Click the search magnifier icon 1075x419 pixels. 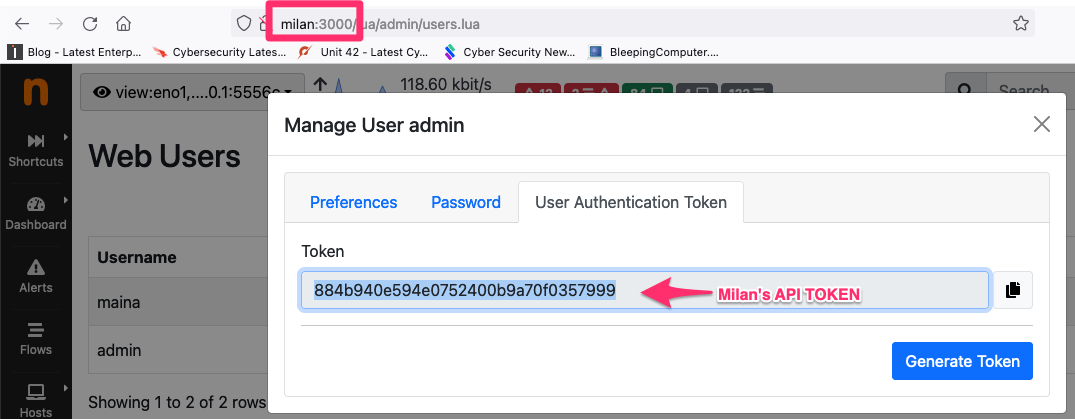[x=965, y=91]
